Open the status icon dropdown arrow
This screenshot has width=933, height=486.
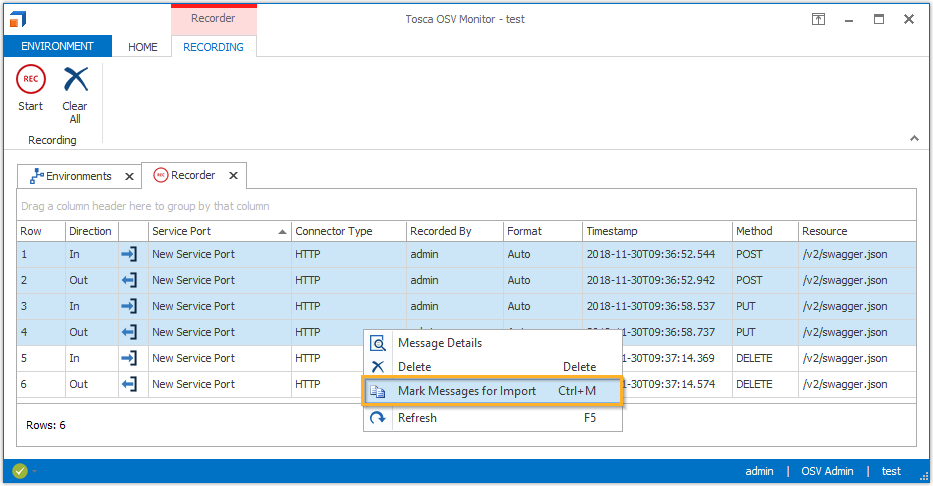click(x=34, y=471)
